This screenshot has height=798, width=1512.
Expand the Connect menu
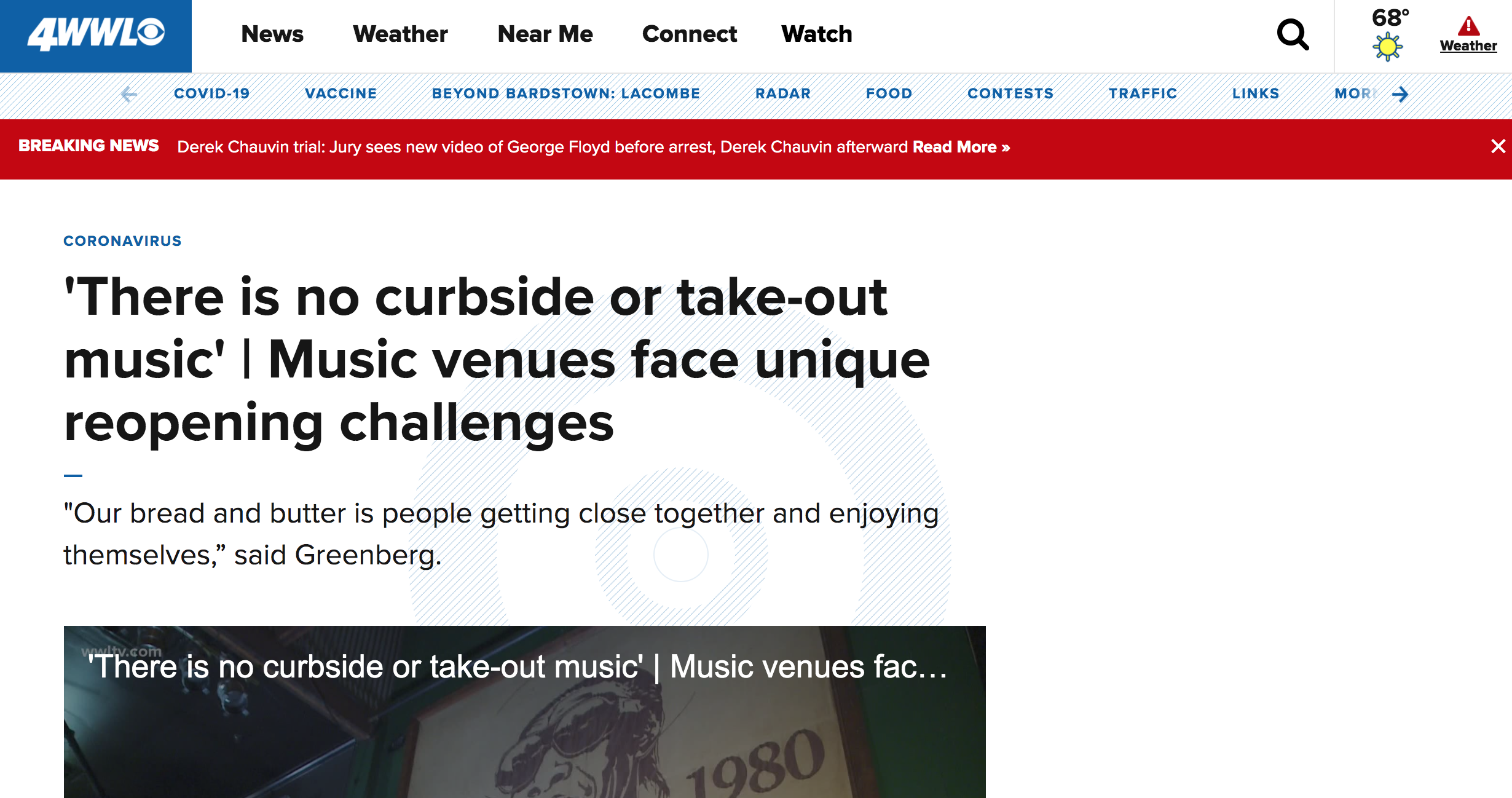click(689, 34)
